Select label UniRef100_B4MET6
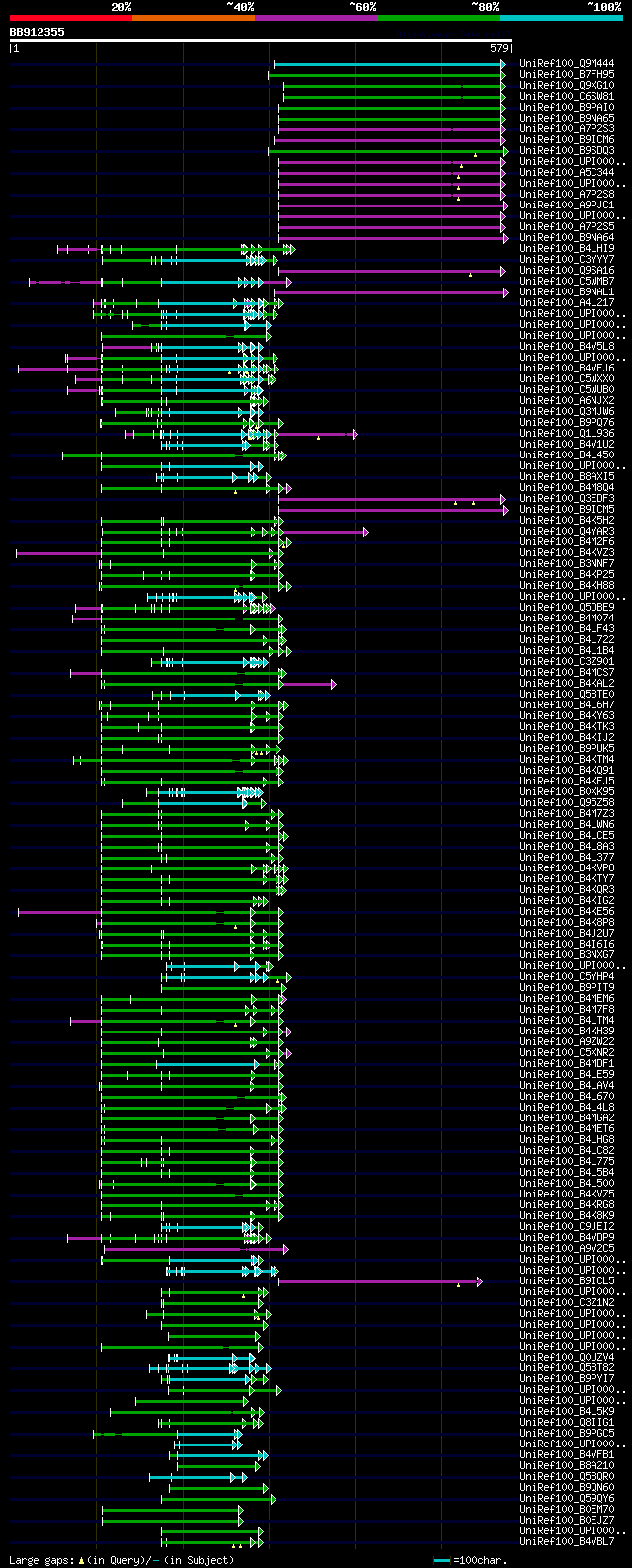 tap(568, 1129)
